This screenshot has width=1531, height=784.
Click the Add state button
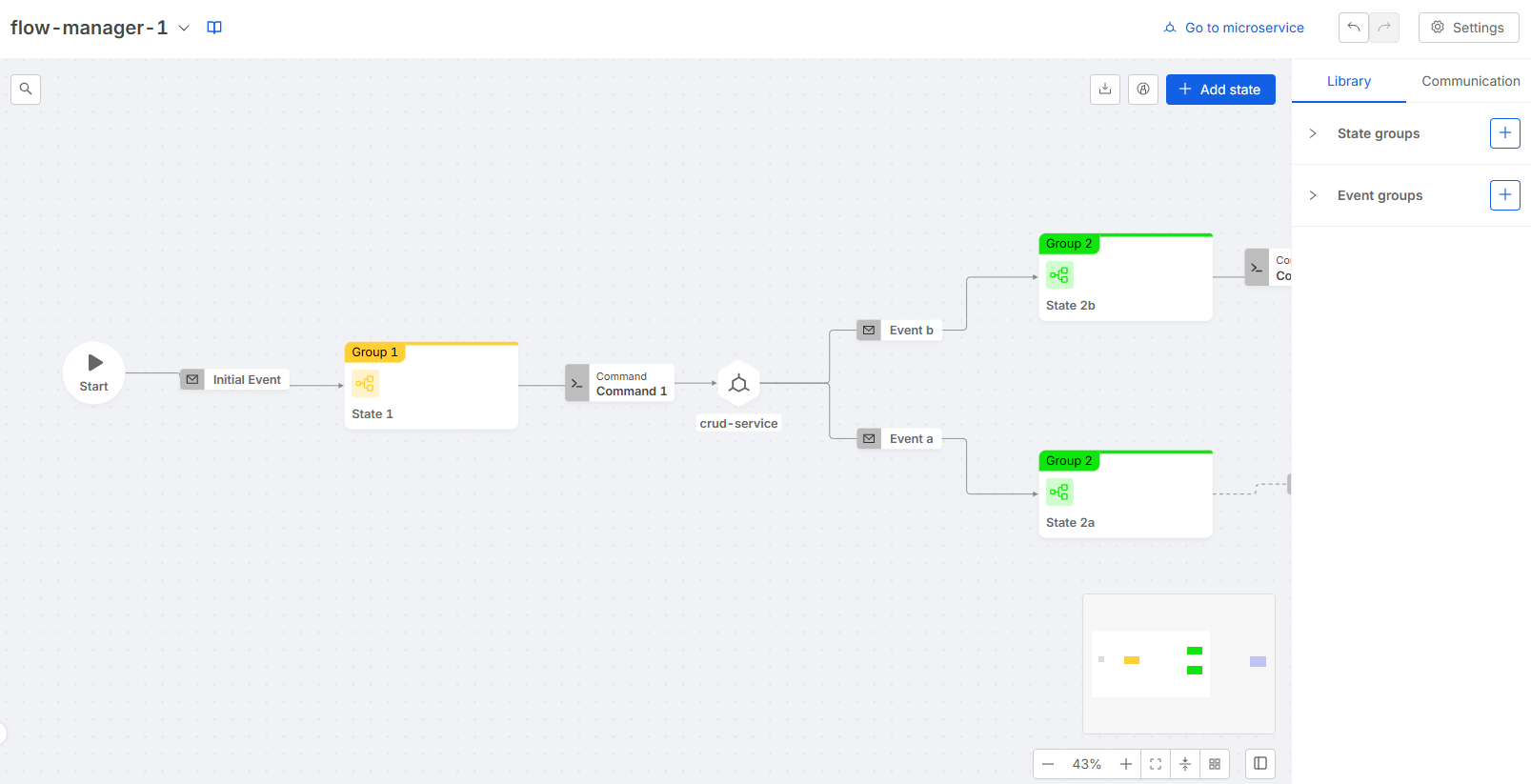point(1219,90)
